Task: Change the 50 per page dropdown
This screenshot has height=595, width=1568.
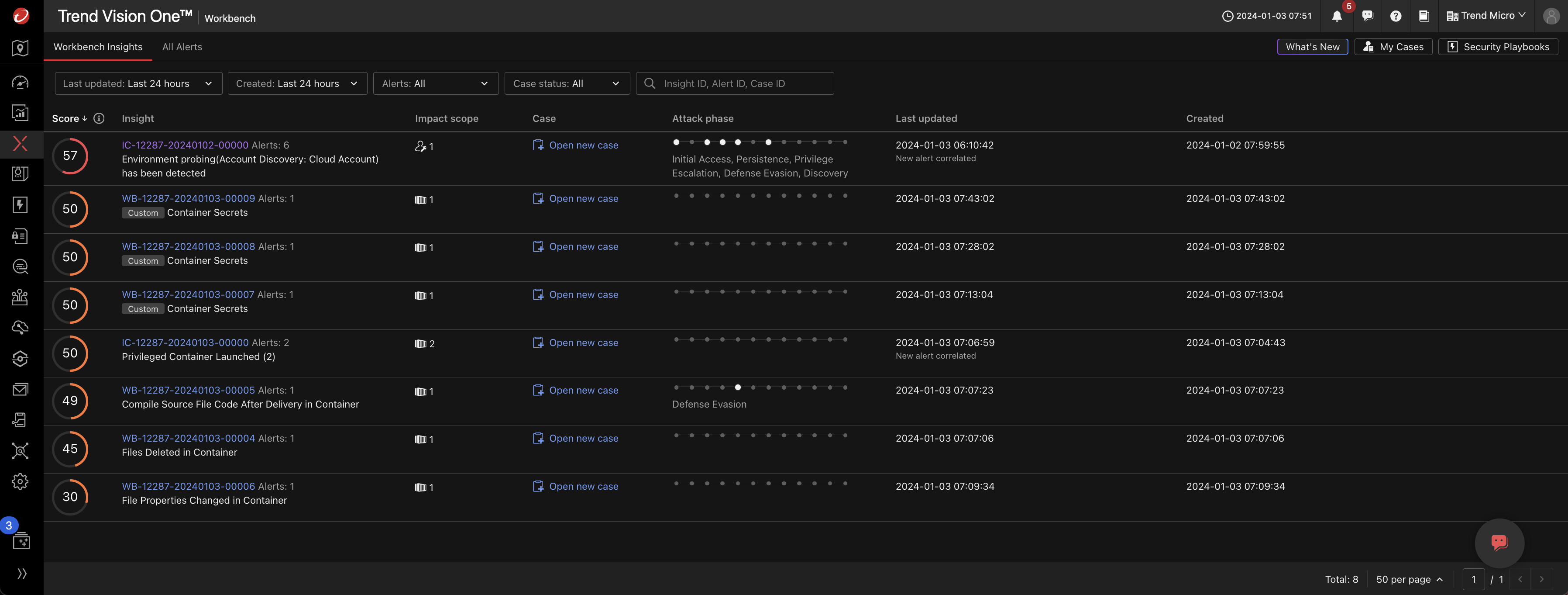Action: (x=1409, y=579)
